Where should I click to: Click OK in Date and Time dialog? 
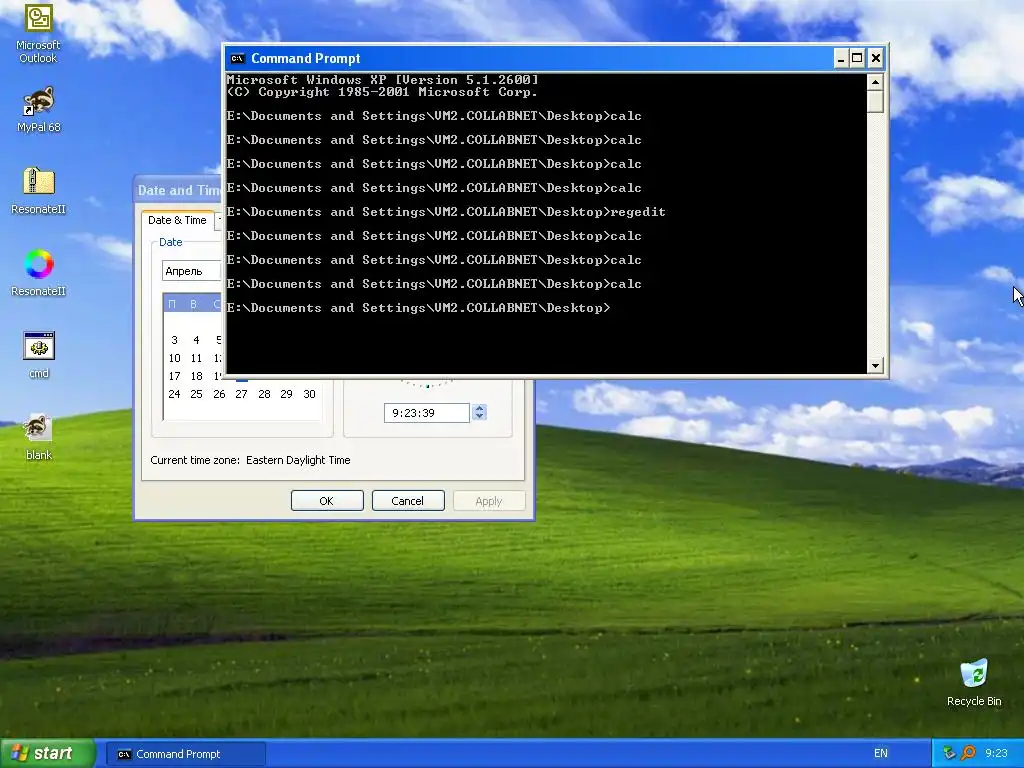coord(327,501)
